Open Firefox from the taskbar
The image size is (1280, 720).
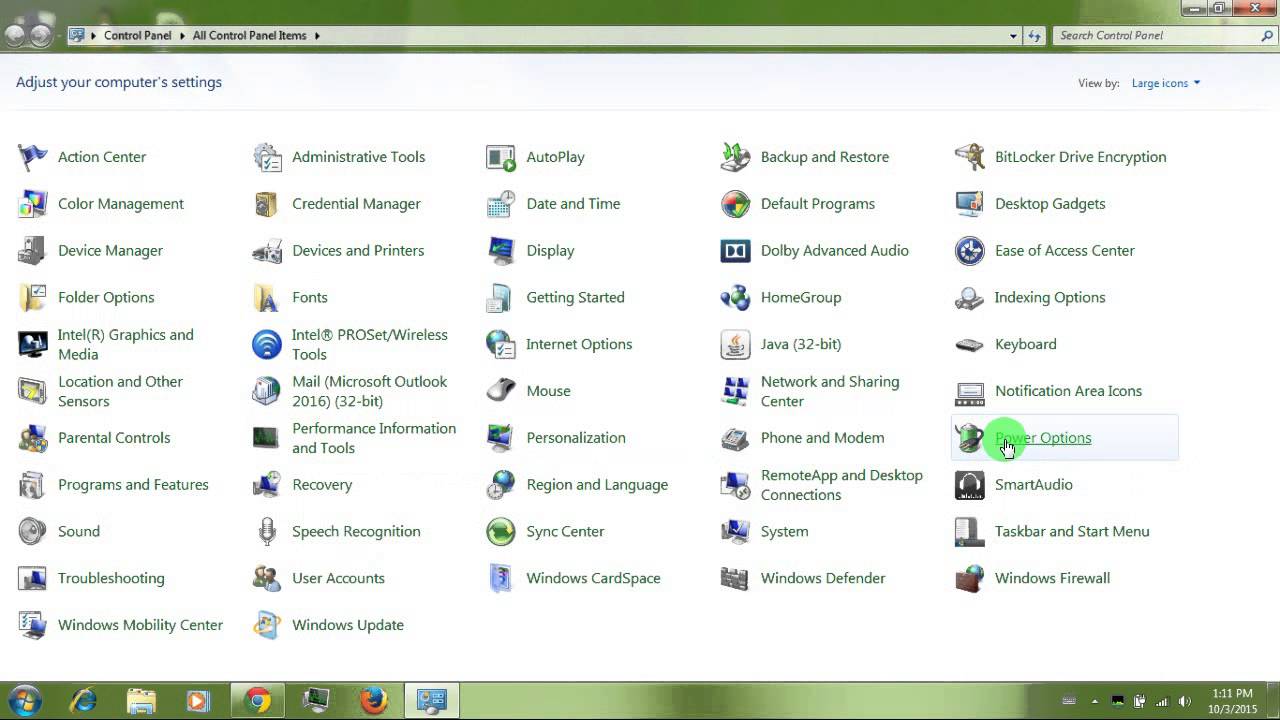click(x=374, y=701)
